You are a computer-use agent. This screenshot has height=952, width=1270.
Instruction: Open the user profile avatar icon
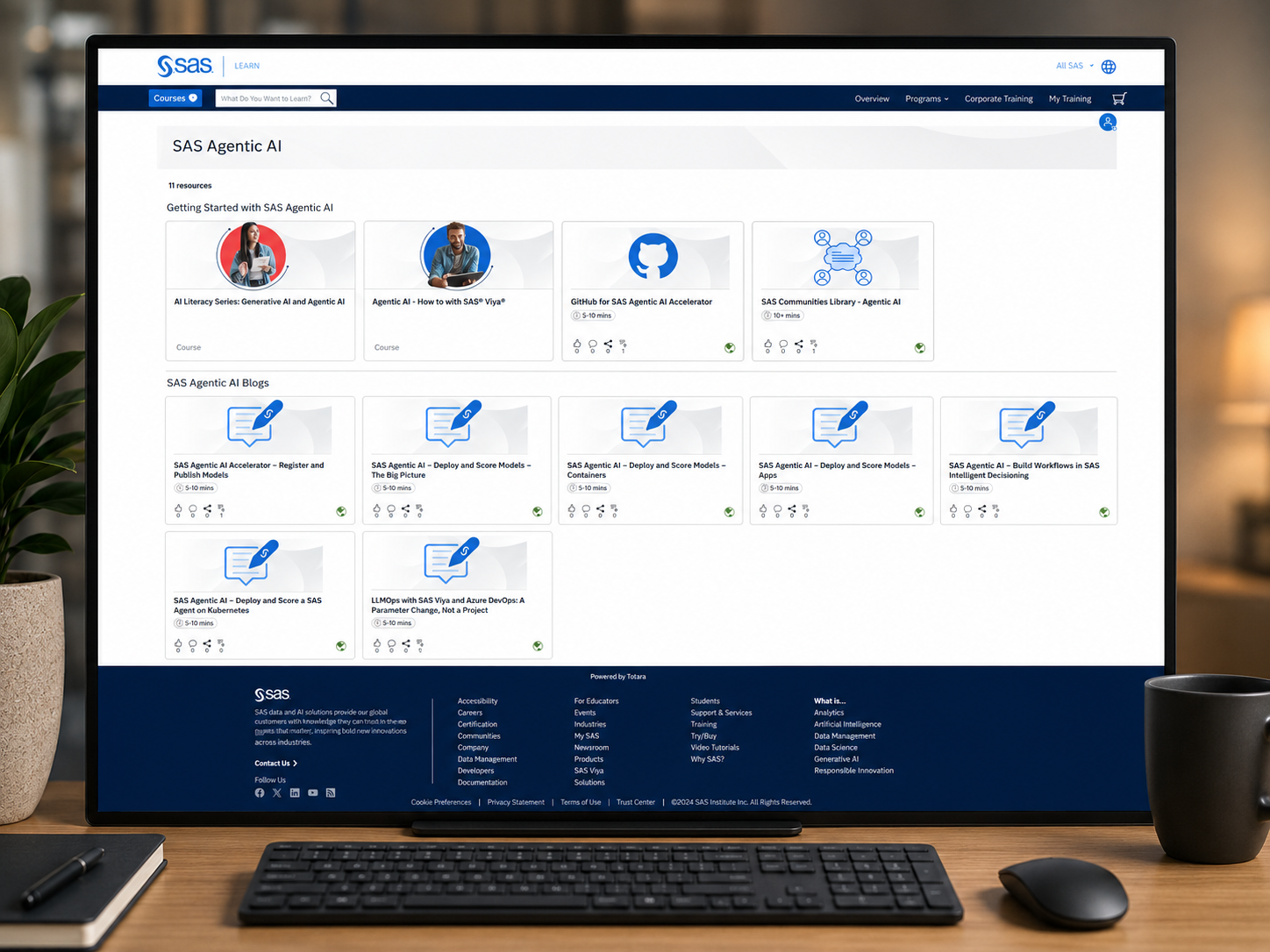coord(1108,122)
